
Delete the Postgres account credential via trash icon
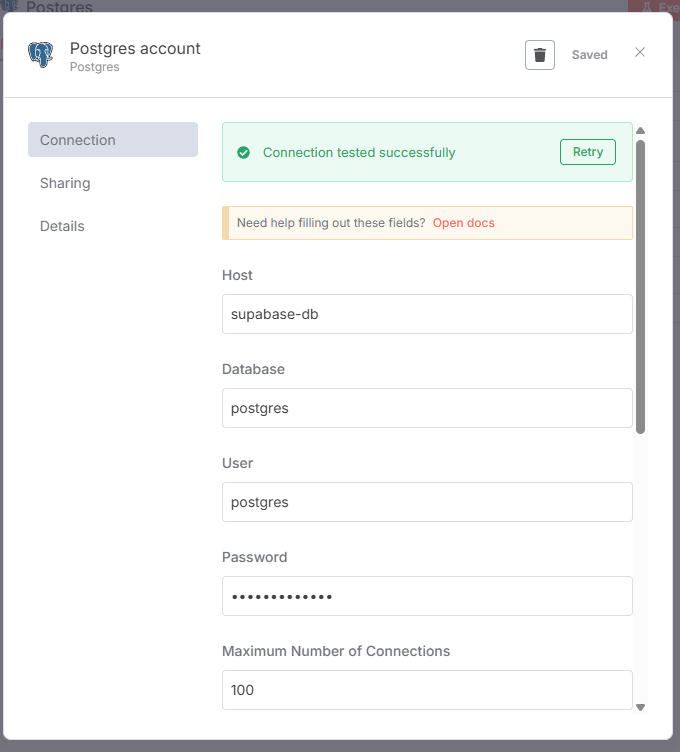click(540, 55)
